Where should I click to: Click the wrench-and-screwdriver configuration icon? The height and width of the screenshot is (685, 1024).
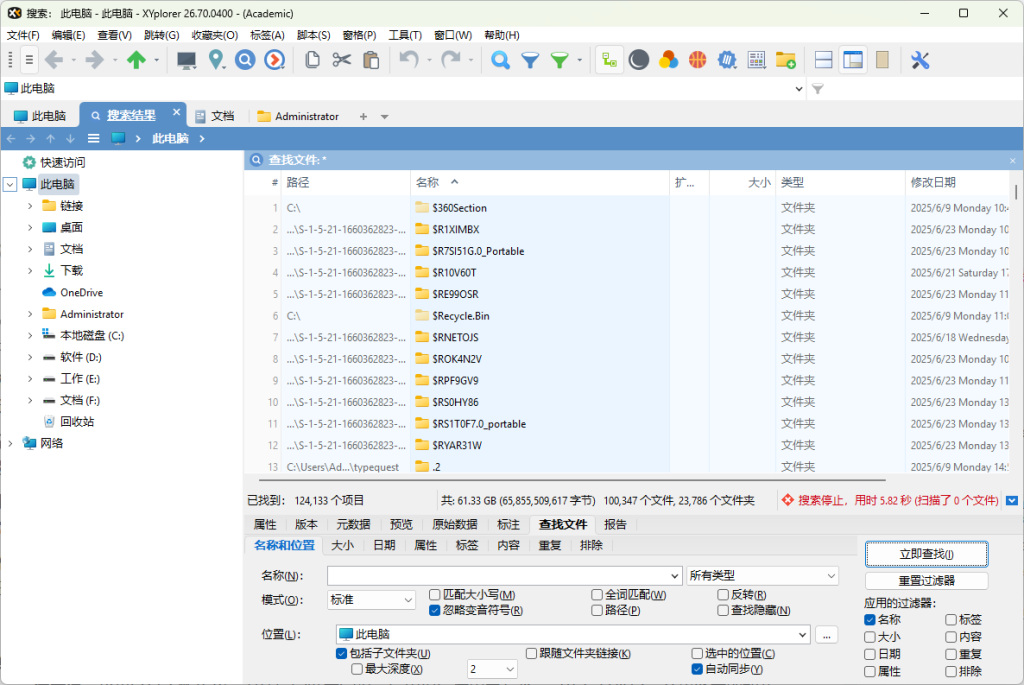(919, 60)
